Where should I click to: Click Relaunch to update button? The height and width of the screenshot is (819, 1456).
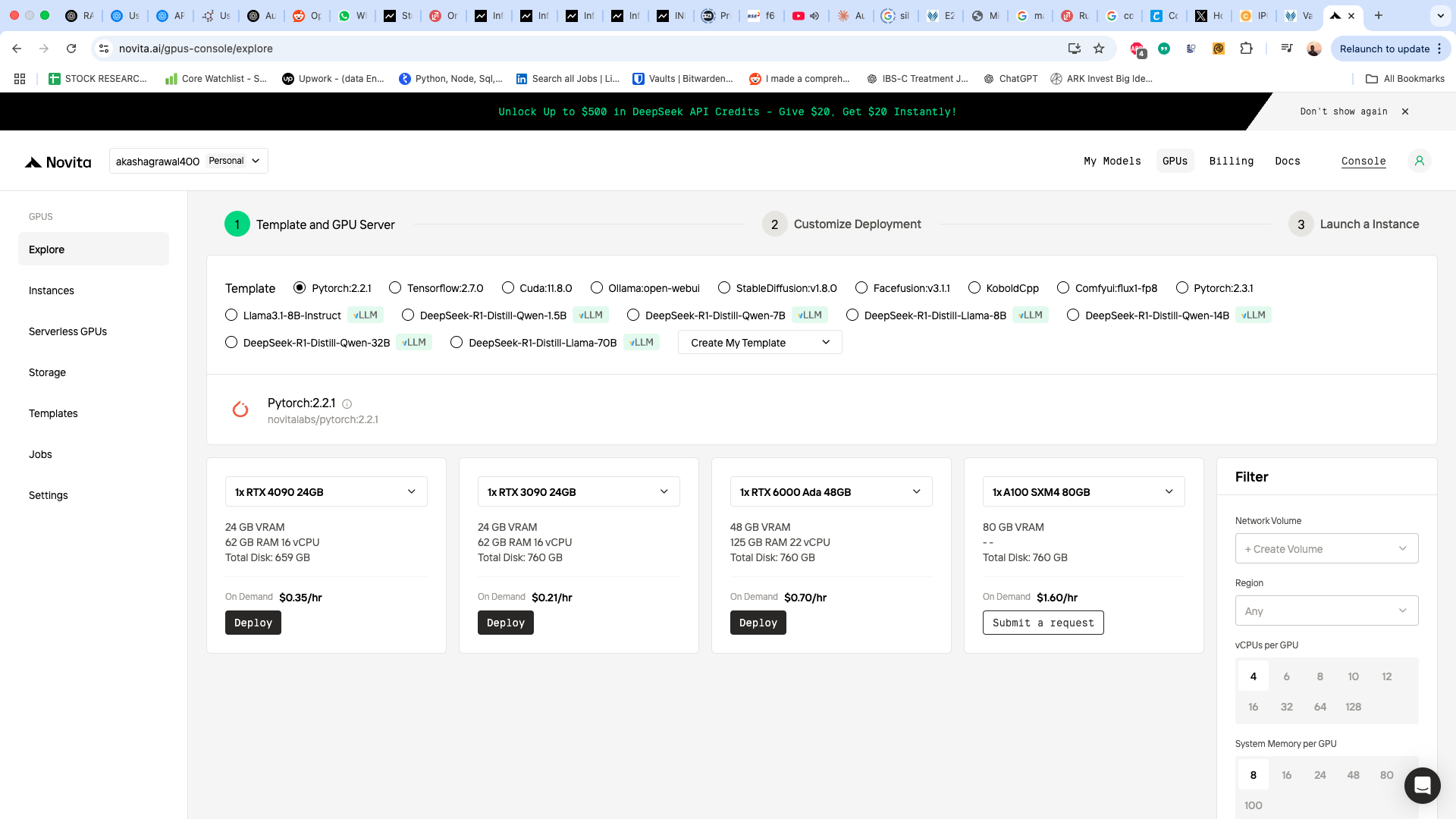click(1391, 49)
